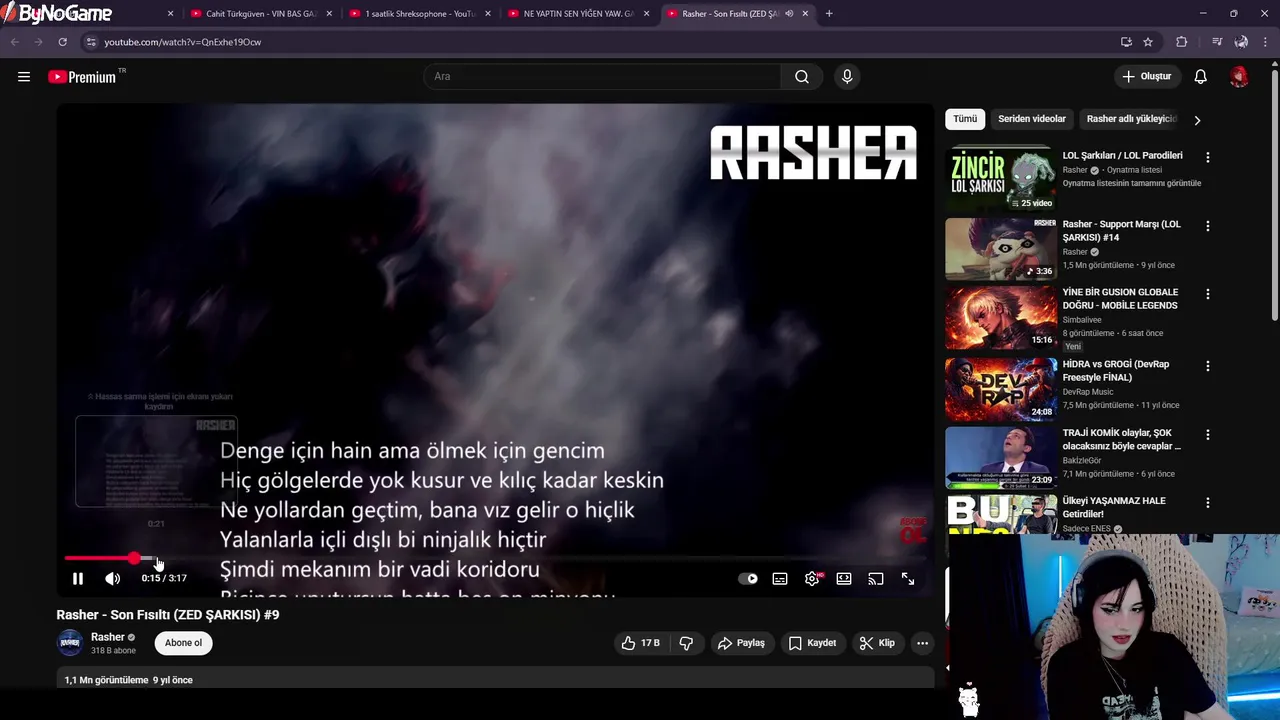Open the YouTube guide hamburger menu
1280x720 pixels.
tap(24, 77)
